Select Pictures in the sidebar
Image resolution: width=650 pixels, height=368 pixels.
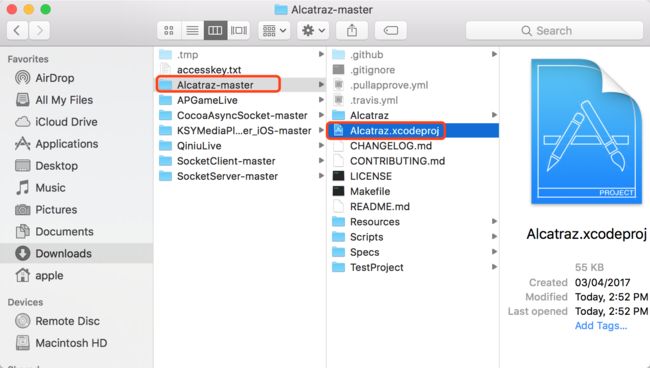pos(46,210)
